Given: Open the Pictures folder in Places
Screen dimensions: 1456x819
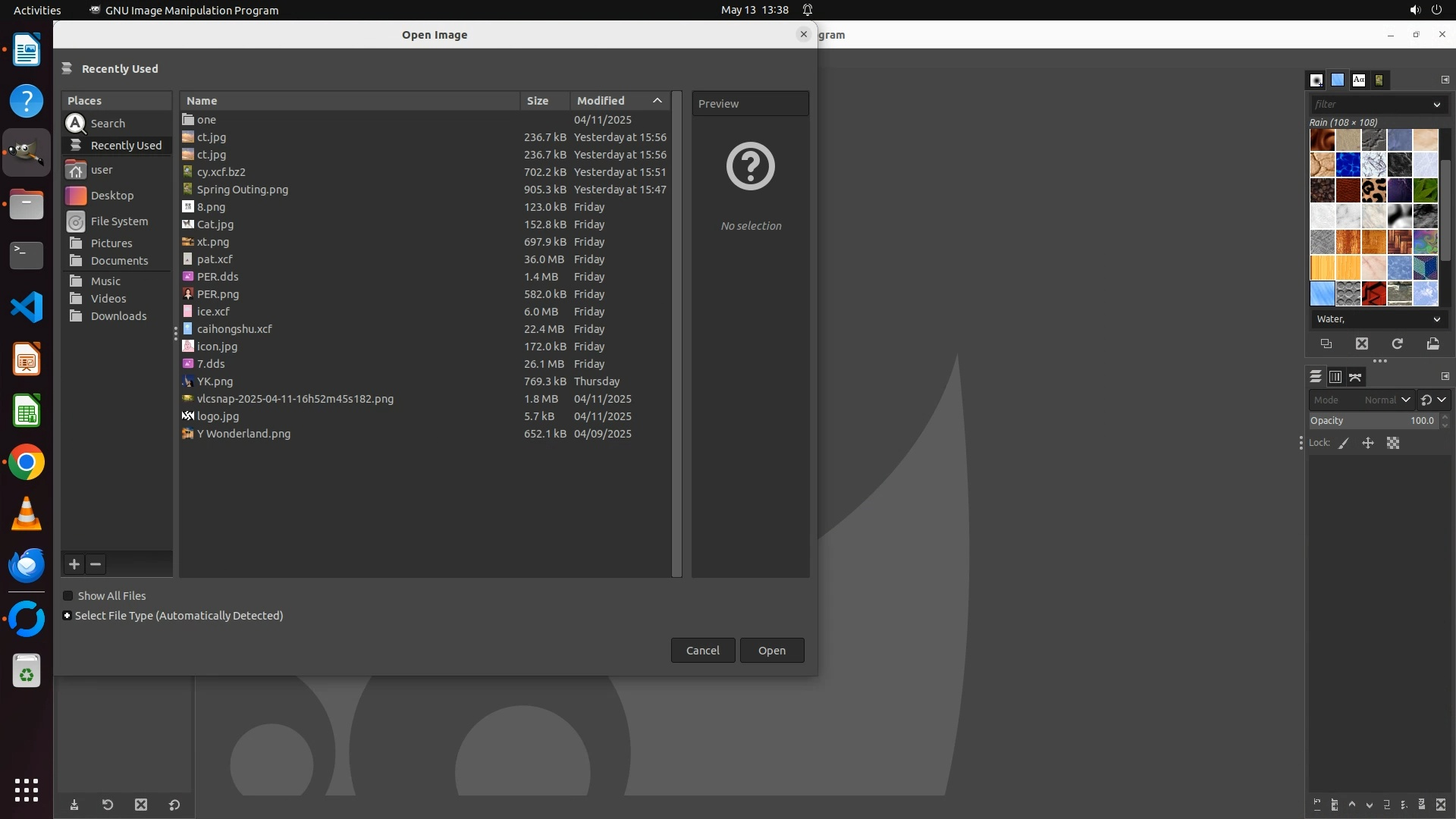Looking at the screenshot, I should (111, 243).
